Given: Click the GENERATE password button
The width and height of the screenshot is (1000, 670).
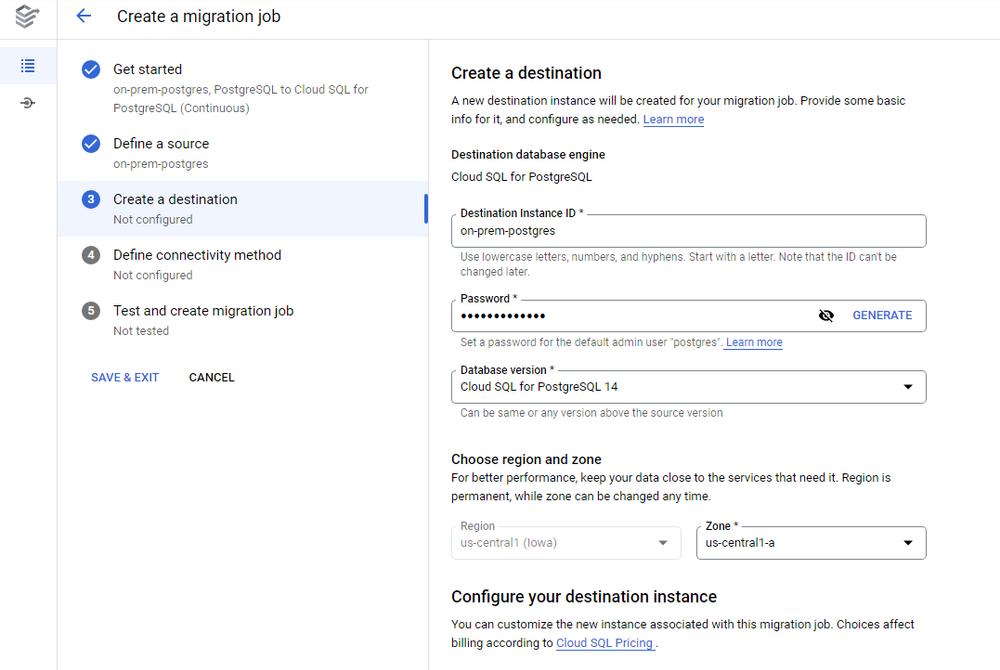Looking at the screenshot, I should tap(881, 315).
